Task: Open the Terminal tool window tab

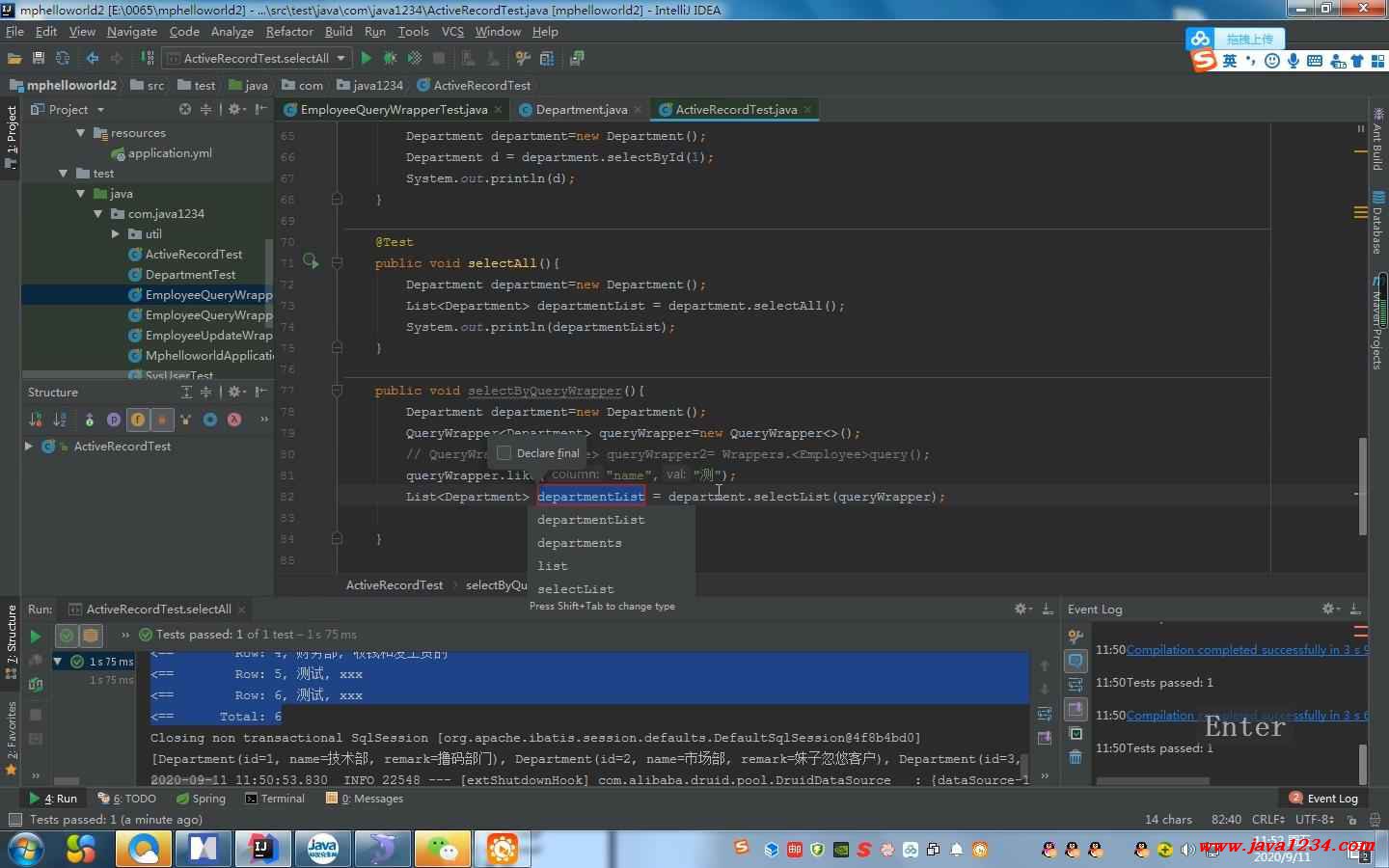Action: (274, 799)
